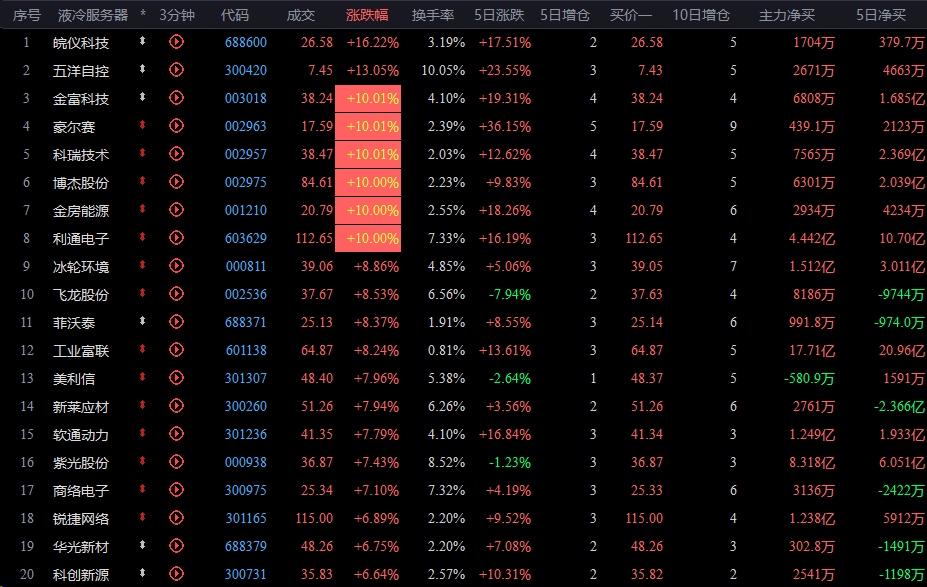Click the 代码 column header

pyautogui.click(x=235, y=15)
